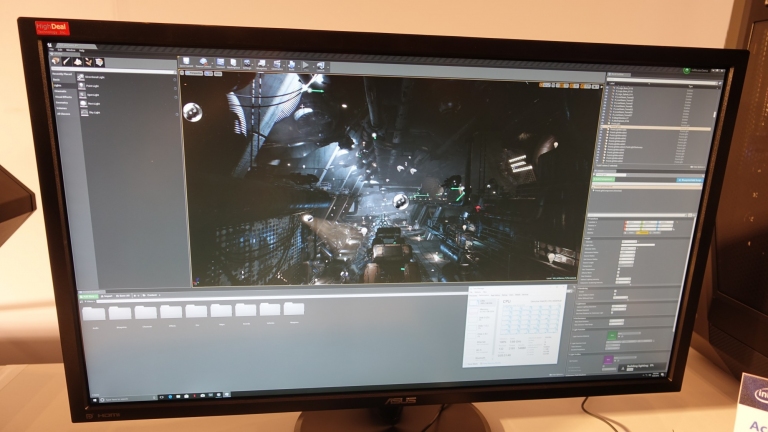Select the highlighted row in World Outliner
768x432 pixels.
coord(656,128)
